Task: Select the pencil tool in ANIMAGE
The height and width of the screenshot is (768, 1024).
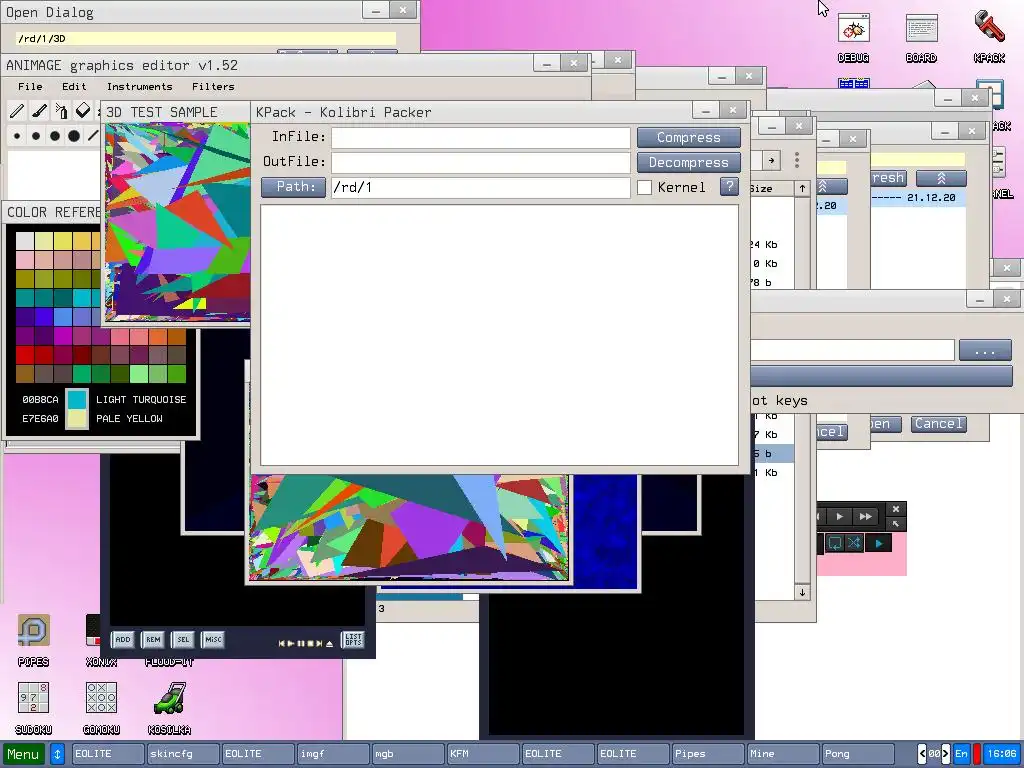Action: coord(17,111)
